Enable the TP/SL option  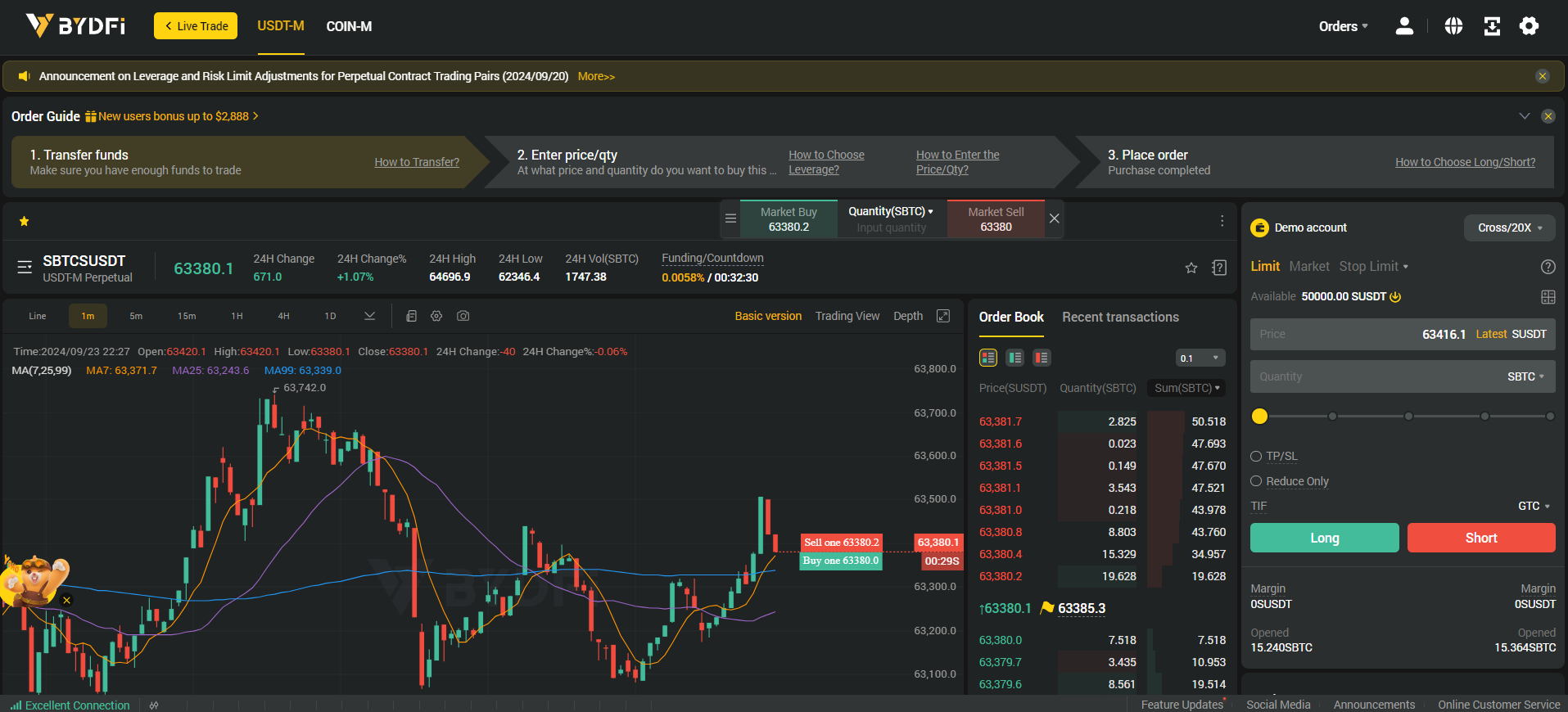[1256, 457]
